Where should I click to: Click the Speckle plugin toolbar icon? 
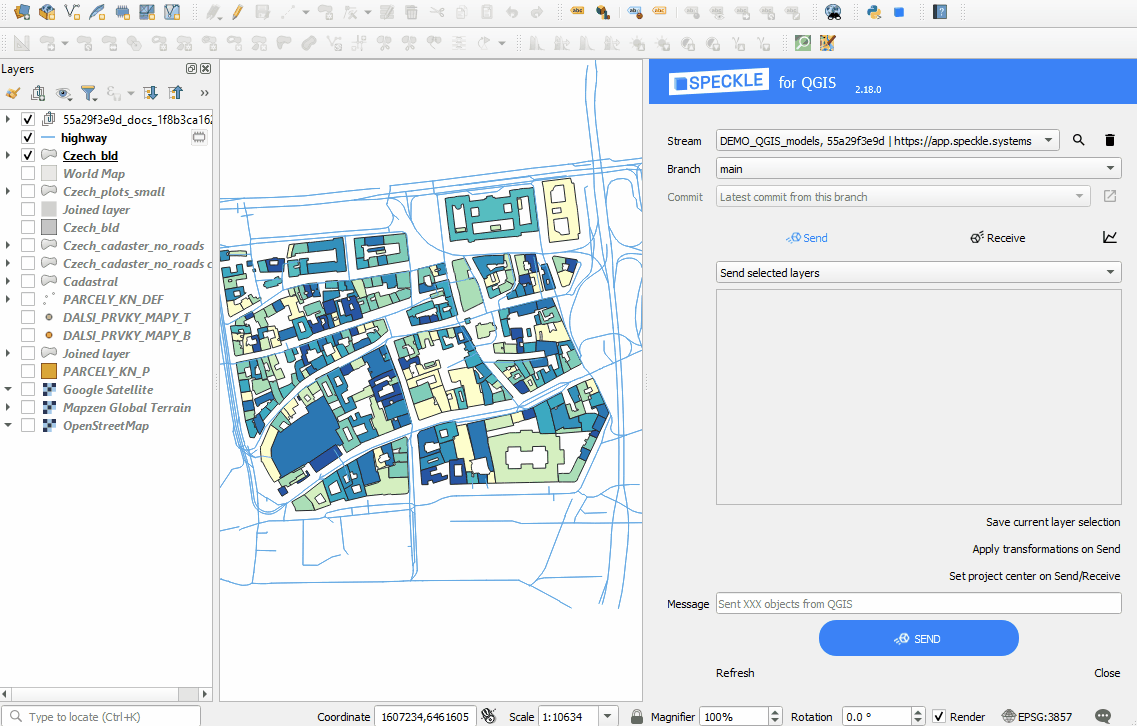[x=899, y=12]
